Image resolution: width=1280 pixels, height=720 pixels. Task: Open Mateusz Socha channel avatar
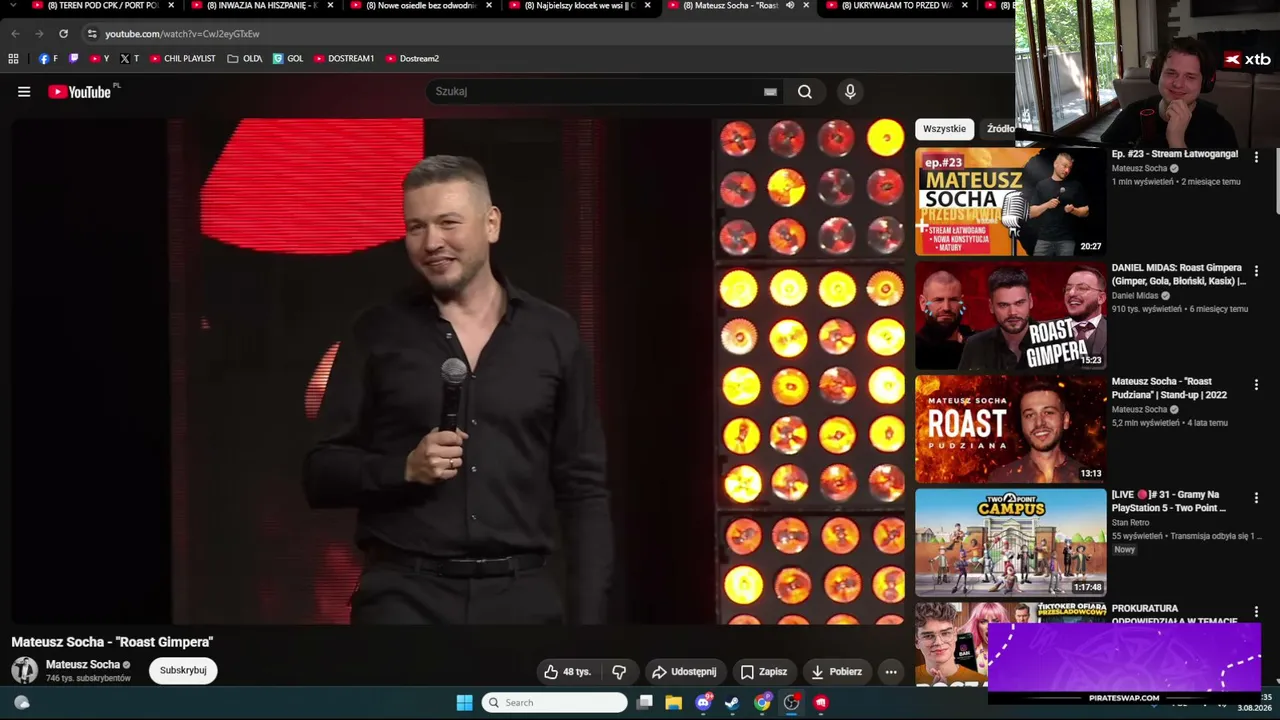(25, 670)
